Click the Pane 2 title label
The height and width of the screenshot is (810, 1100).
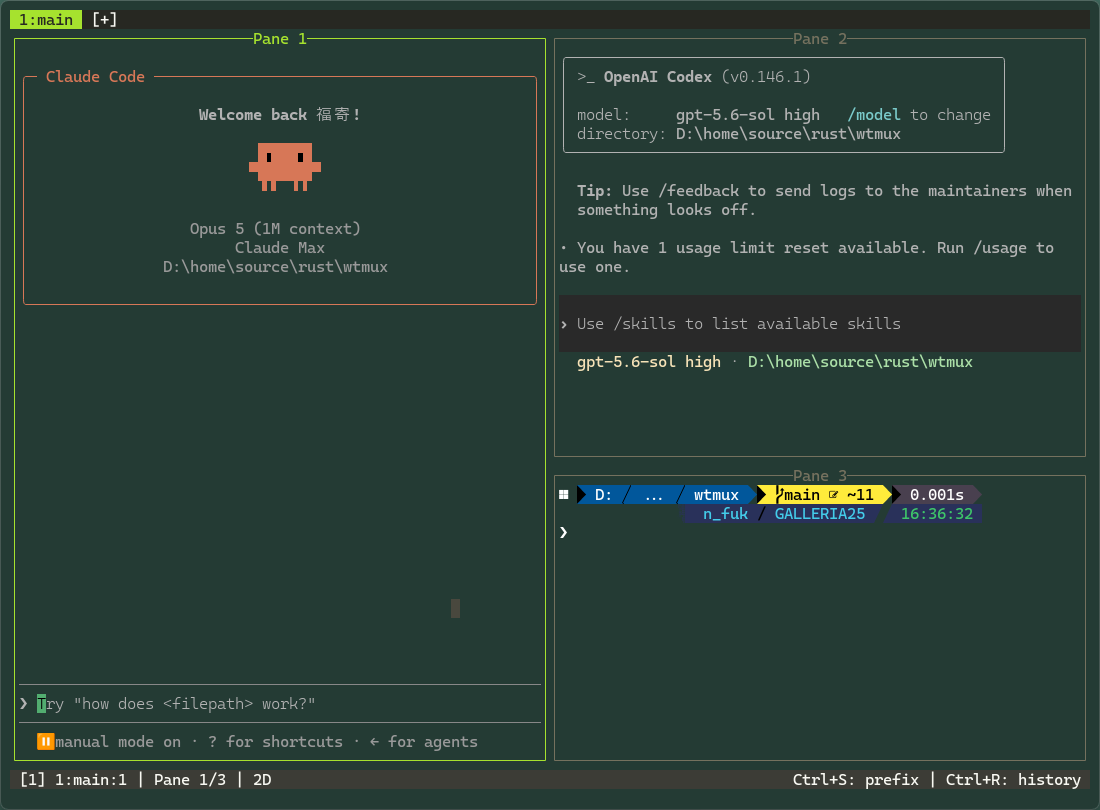tap(819, 39)
